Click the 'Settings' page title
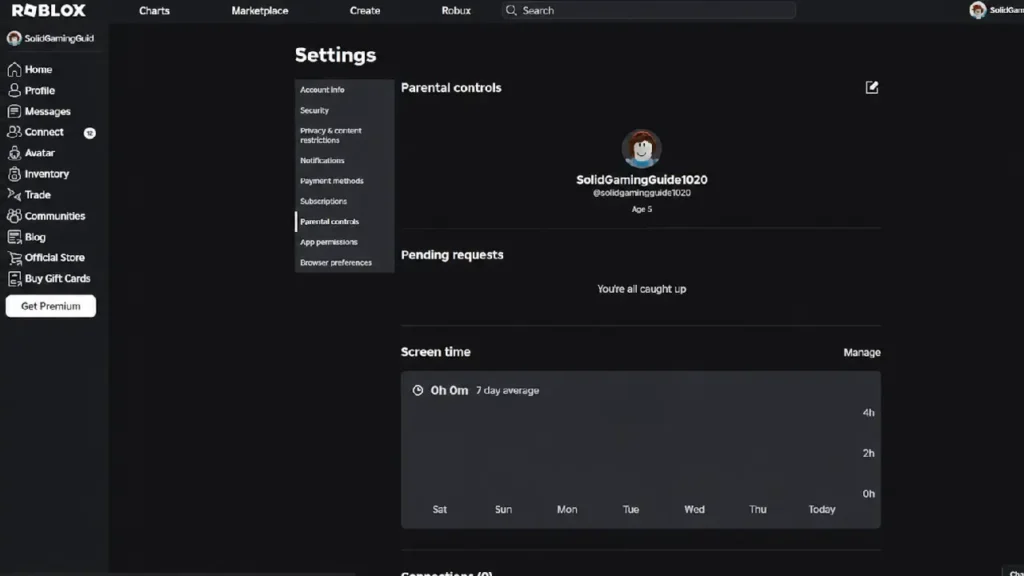 336,55
